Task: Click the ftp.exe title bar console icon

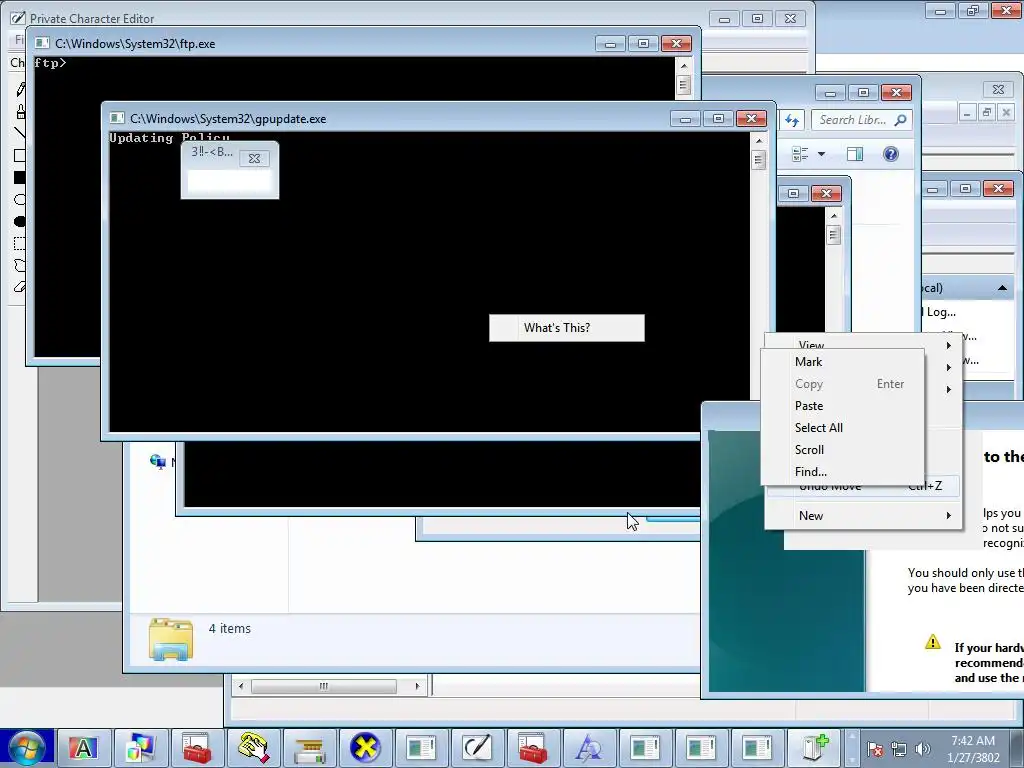Action: [42, 43]
